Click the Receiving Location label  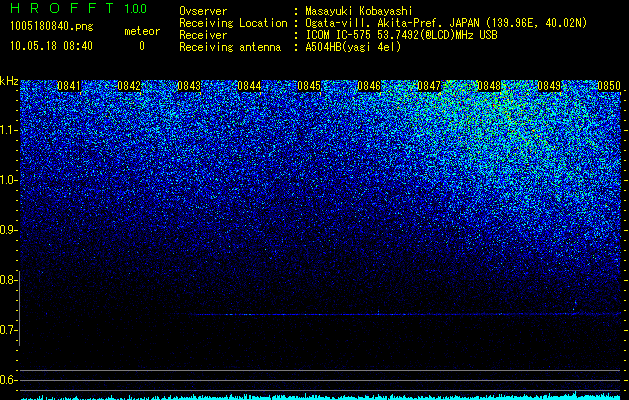233,23
